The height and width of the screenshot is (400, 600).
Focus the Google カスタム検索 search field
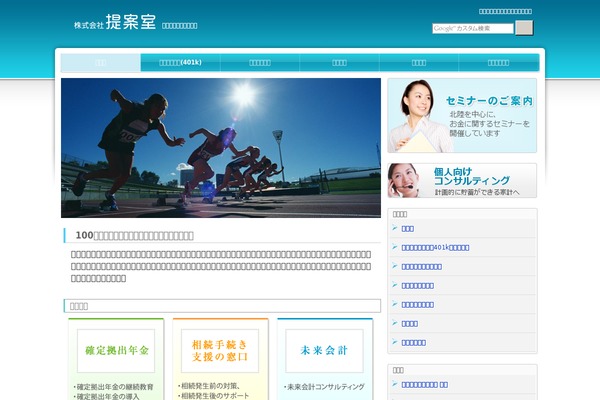click(x=473, y=28)
